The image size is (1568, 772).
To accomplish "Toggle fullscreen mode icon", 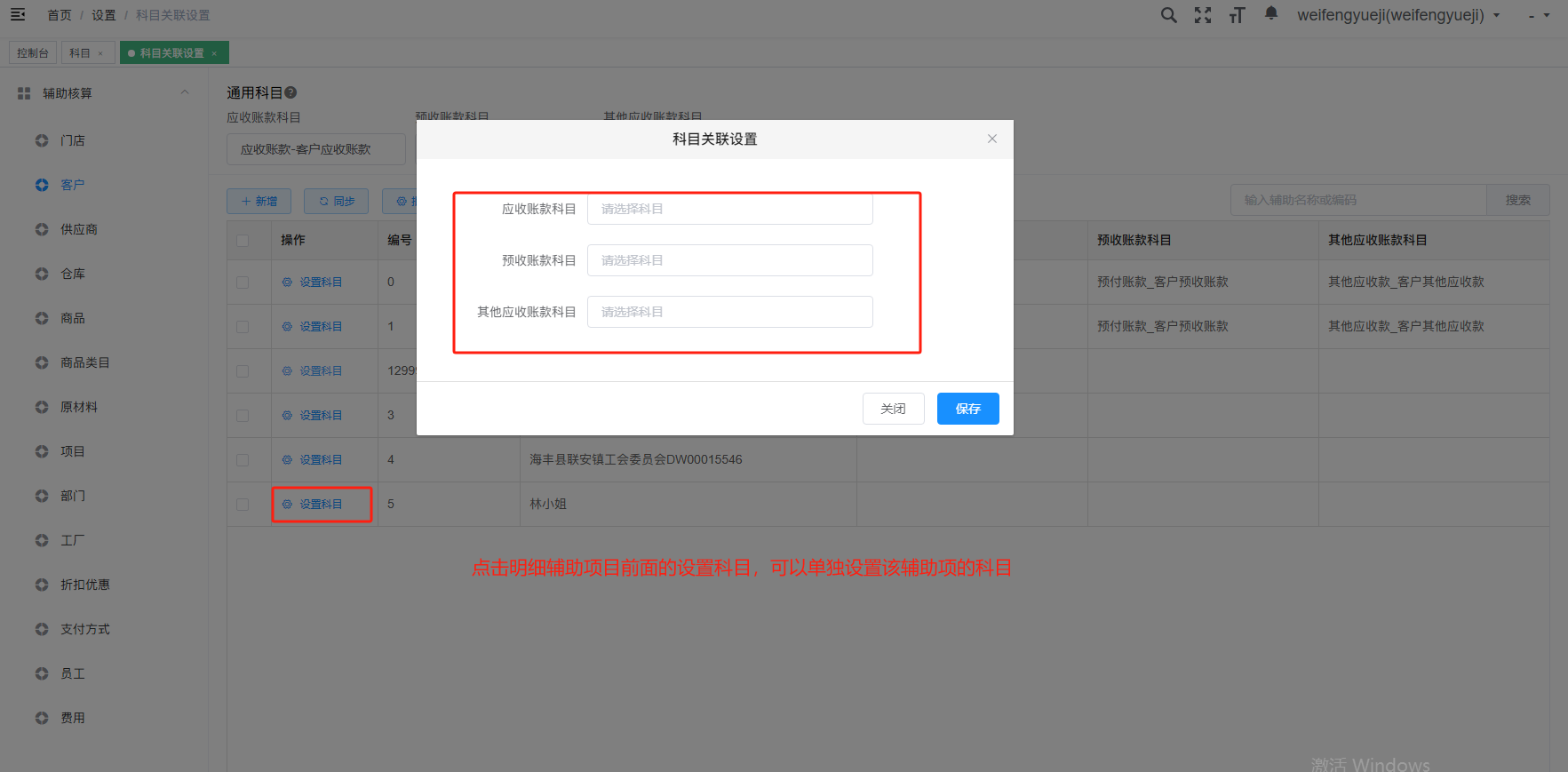I will (x=1203, y=15).
